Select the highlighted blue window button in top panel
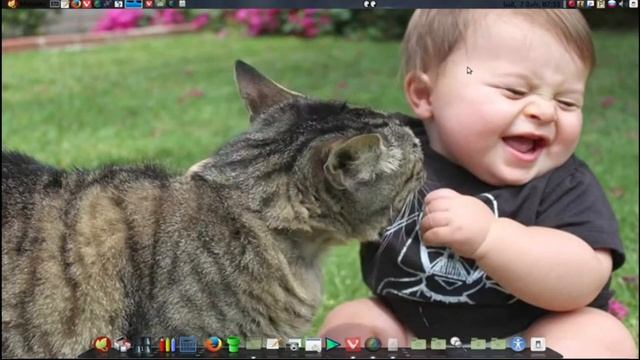The image size is (640, 360). [133, 4]
